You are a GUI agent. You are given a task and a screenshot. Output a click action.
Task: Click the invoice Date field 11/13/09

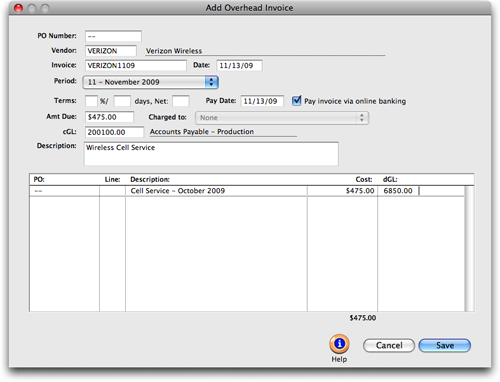click(239, 65)
